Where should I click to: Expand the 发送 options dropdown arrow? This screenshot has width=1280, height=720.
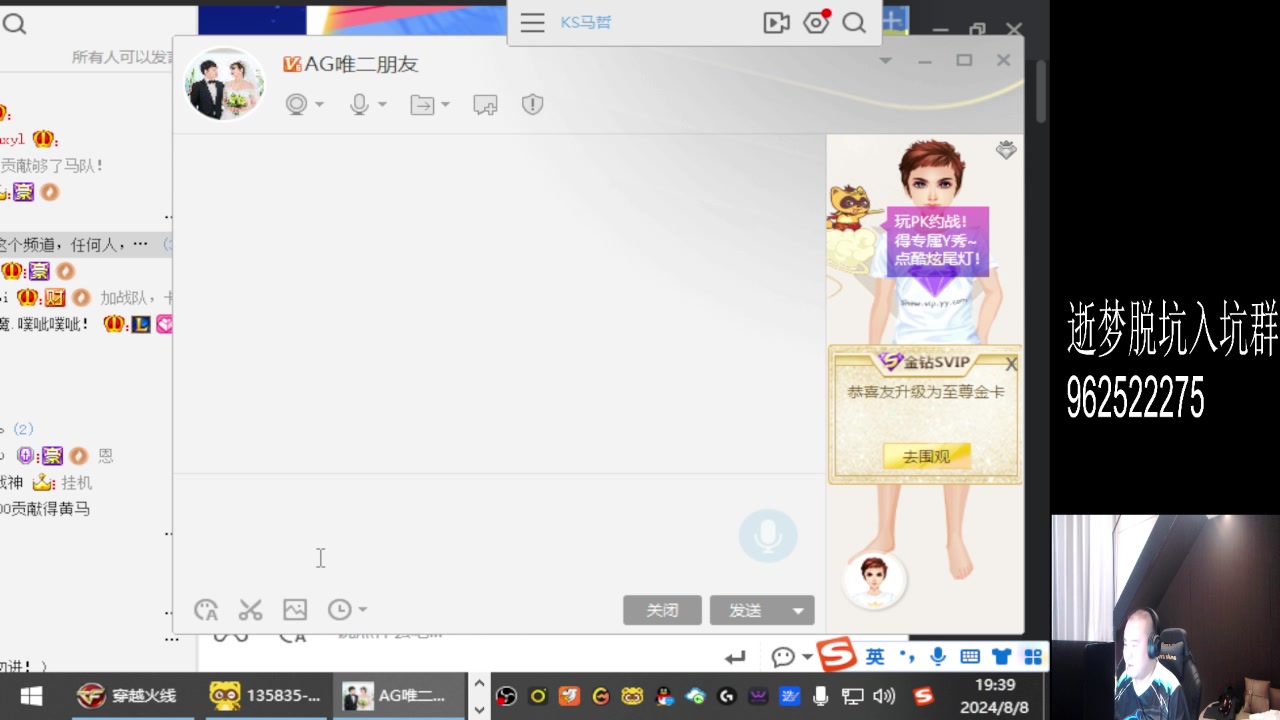[798, 610]
